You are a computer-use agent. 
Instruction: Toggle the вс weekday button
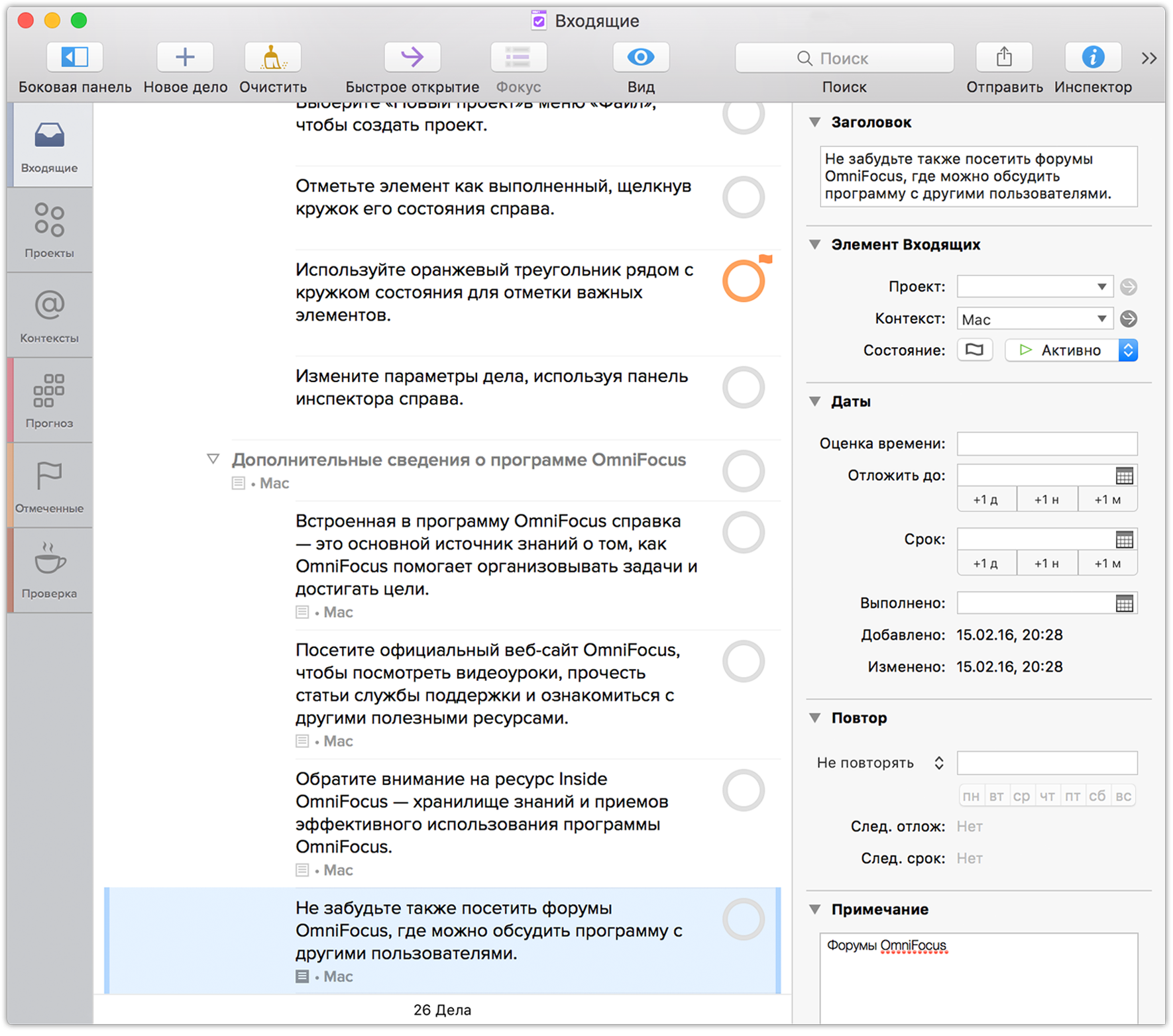(x=1123, y=796)
